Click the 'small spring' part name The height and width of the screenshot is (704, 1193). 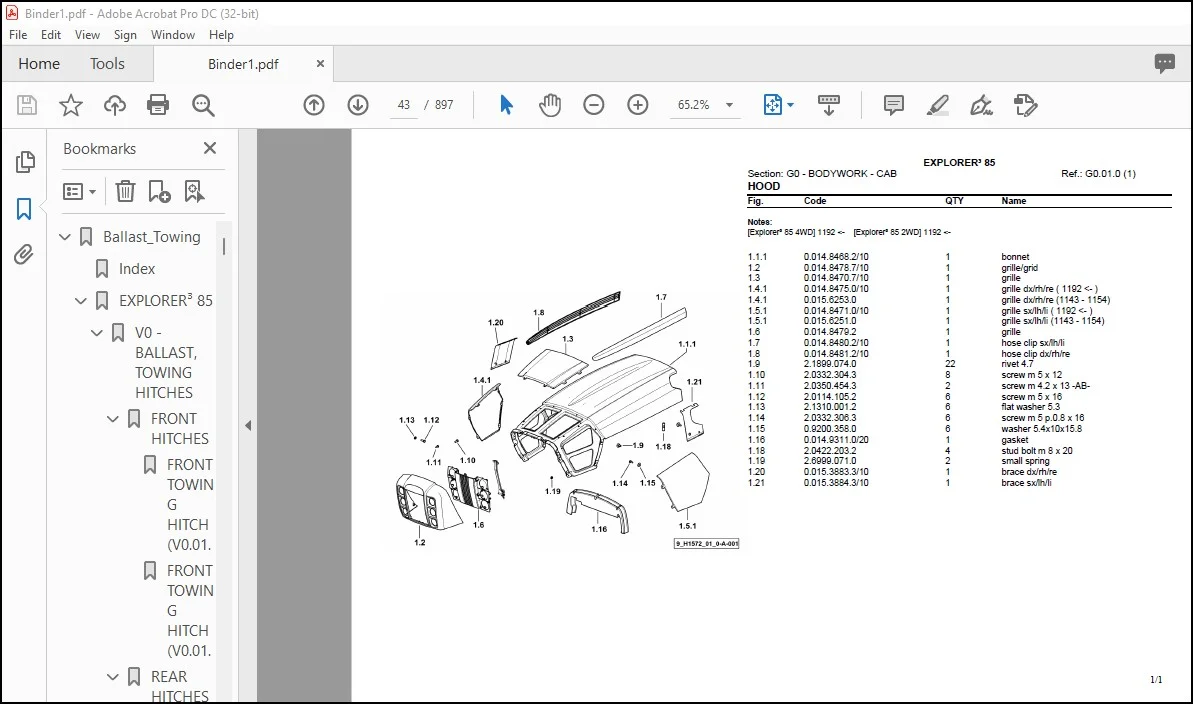tap(1026, 461)
